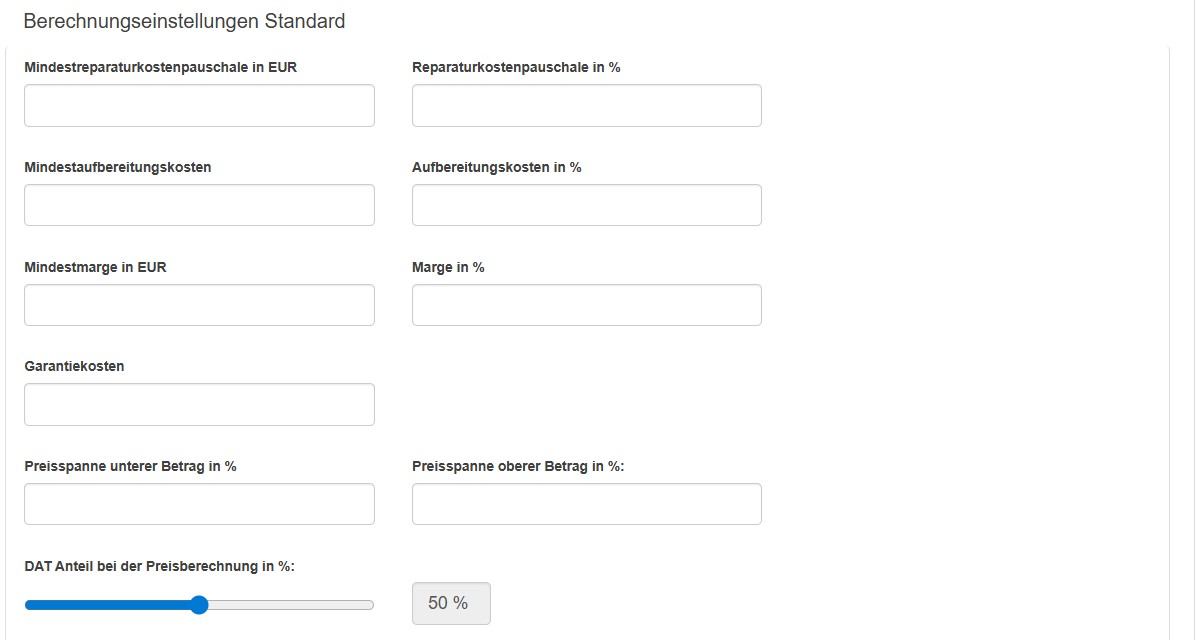Click the DAT Anteil slider handle

tap(199, 604)
